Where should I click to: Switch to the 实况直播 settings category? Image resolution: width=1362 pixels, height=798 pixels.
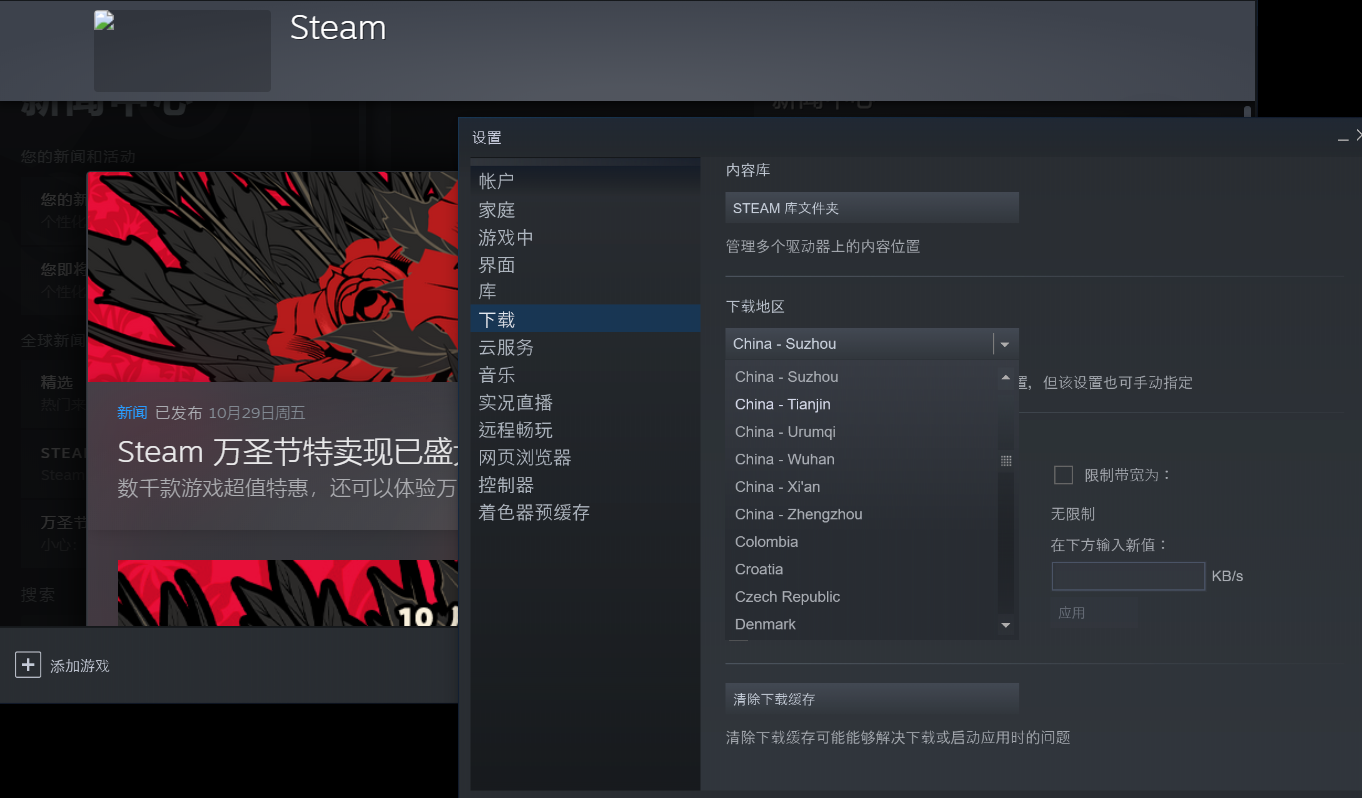coord(585,402)
